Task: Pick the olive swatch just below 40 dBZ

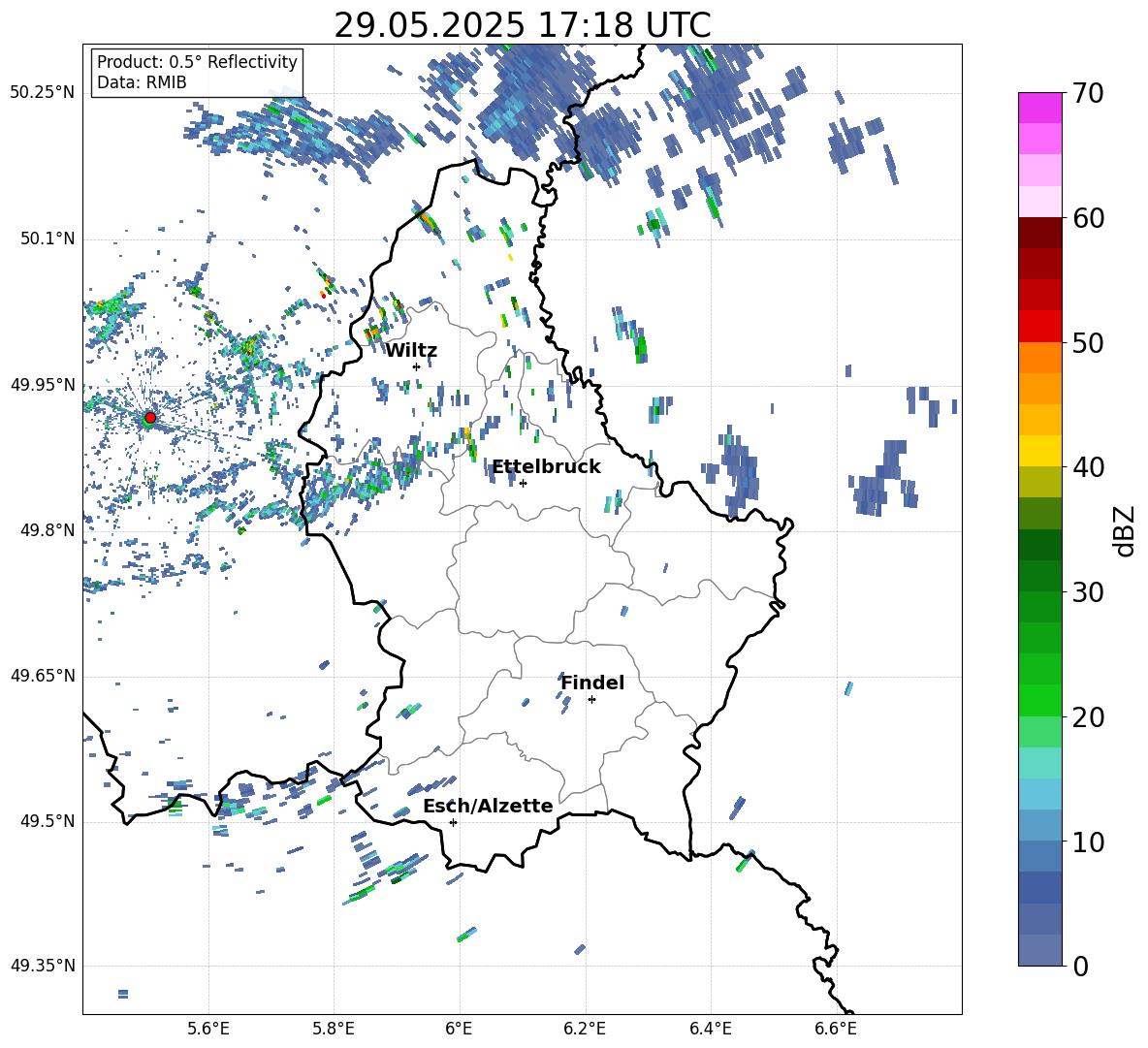Action: point(1040,482)
